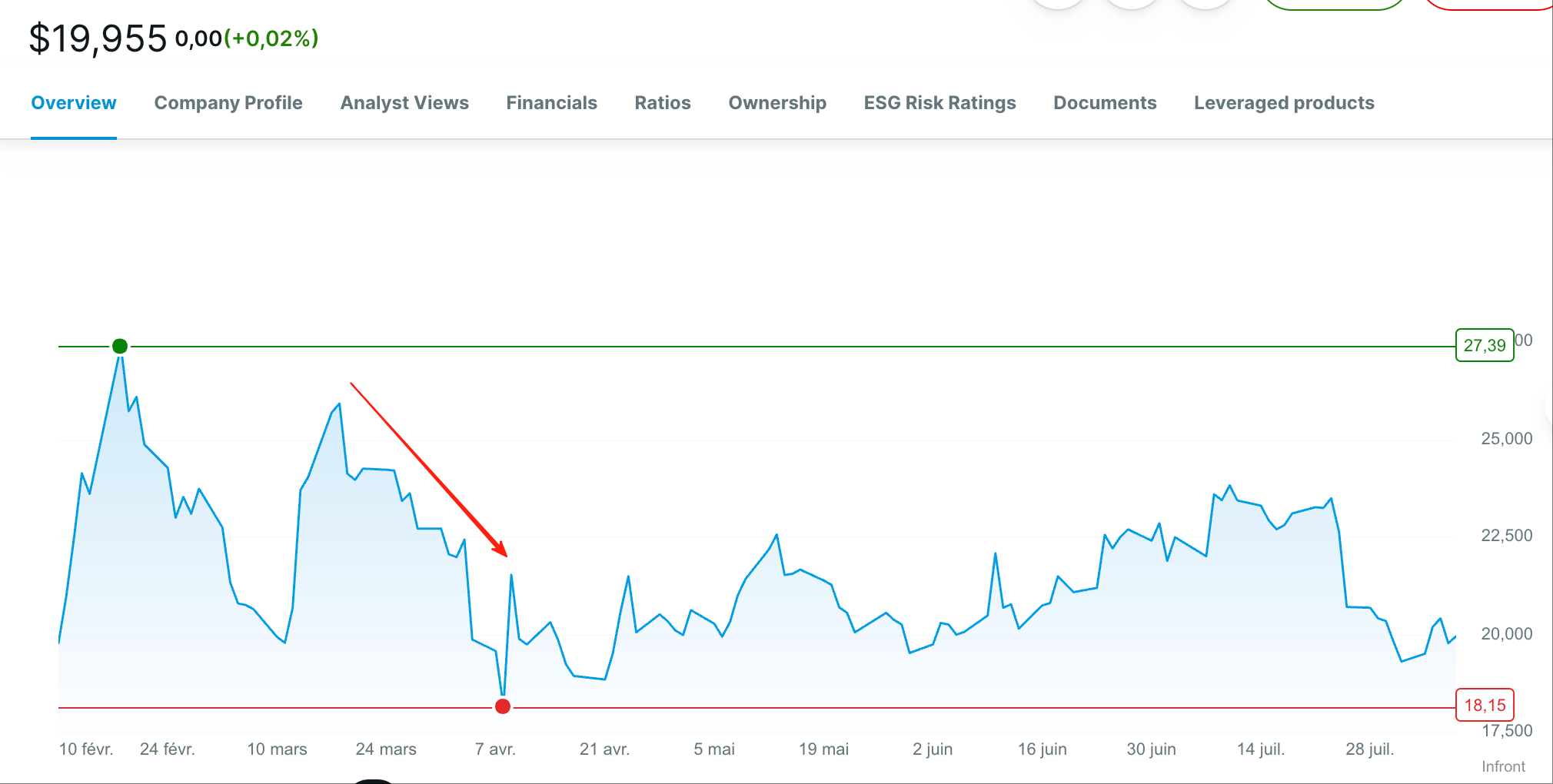Click the 24 mars date label
This screenshot has height=784, width=1553.
[x=386, y=749]
